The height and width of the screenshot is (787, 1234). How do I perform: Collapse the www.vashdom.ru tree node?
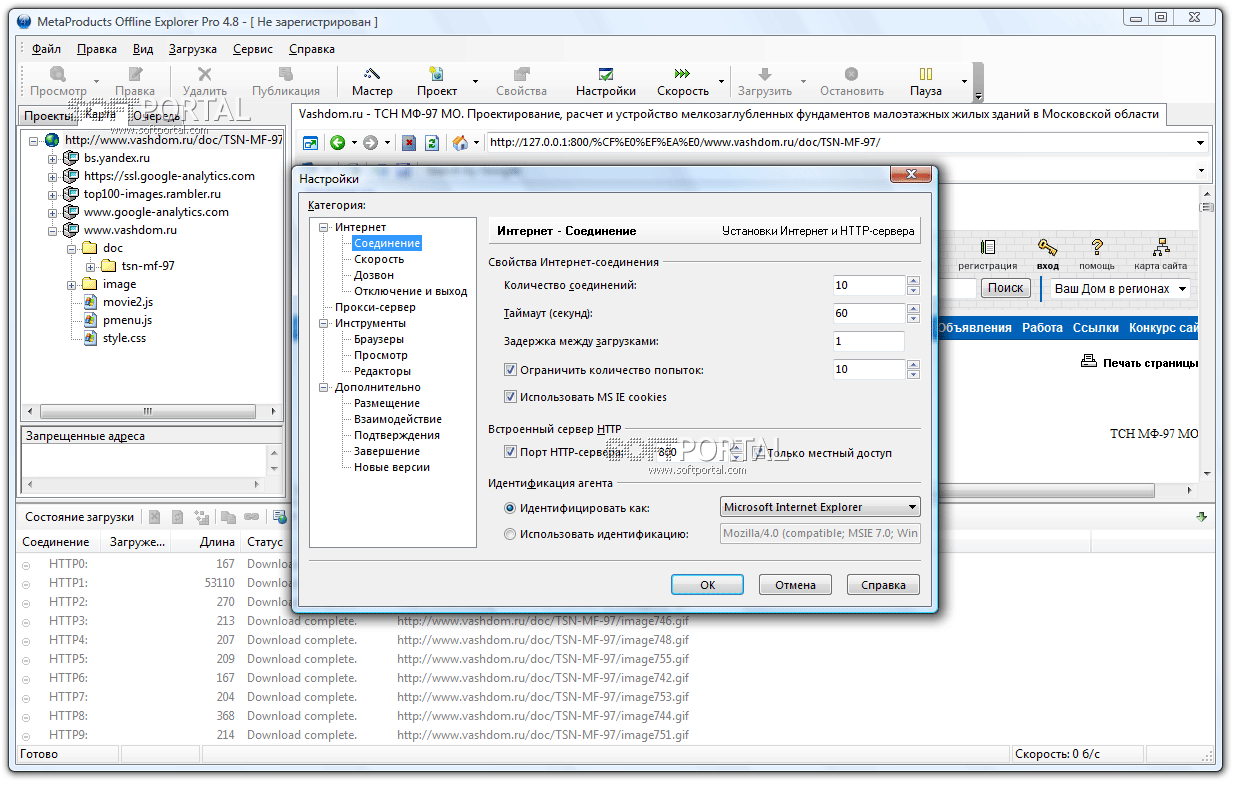pos(53,230)
